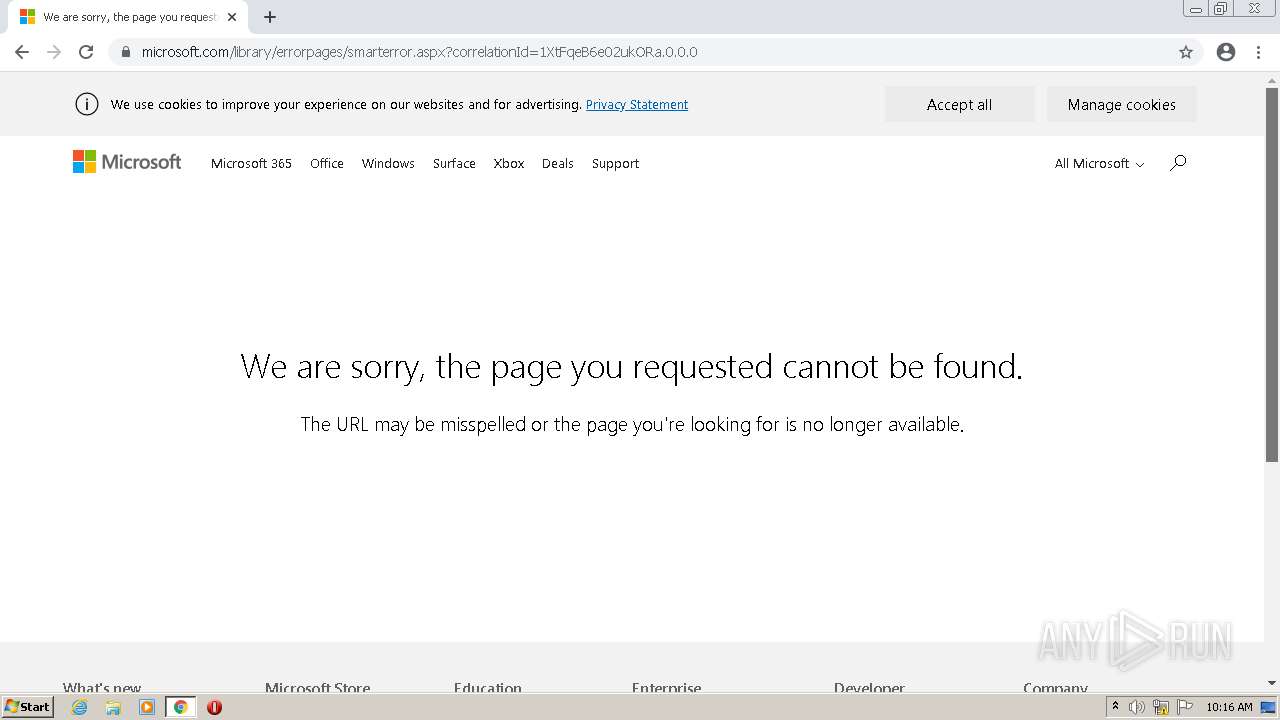This screenshot has height=720, width=1280.
Task: Accept all cookies
Action: pos(960,104)
